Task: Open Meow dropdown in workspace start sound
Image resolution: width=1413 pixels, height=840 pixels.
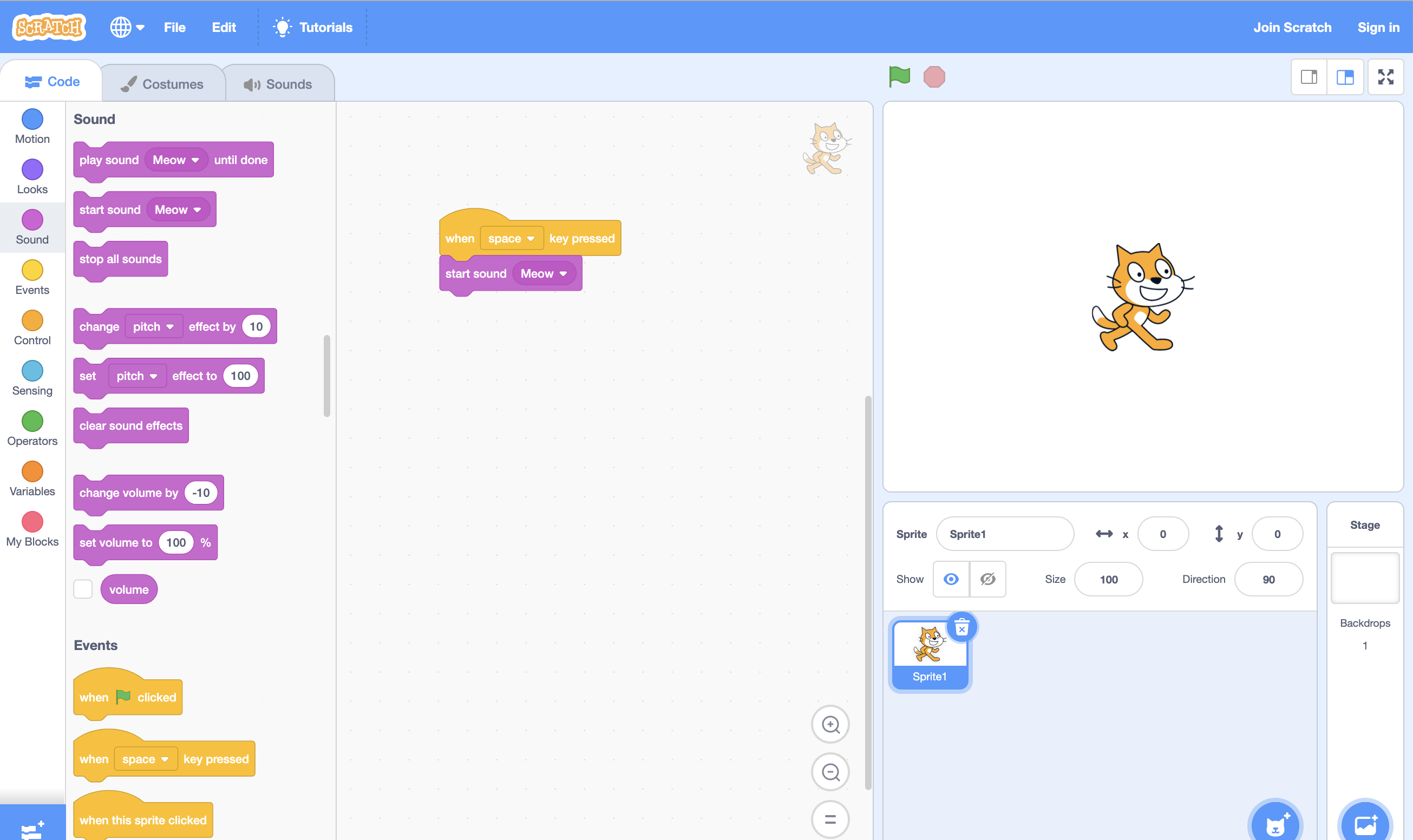Action: [x=544, y=274]
